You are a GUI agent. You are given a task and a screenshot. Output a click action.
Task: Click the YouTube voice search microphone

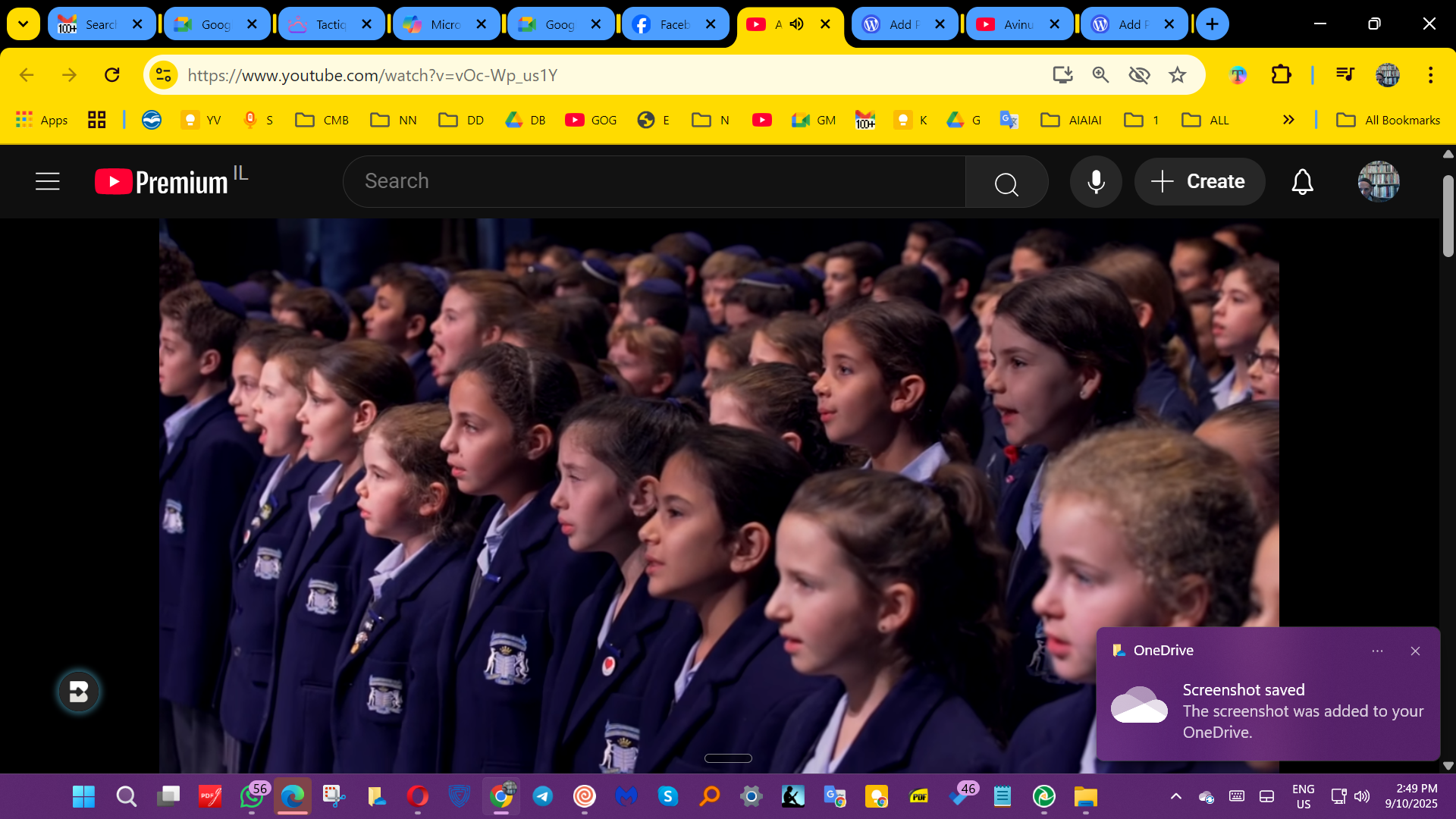(x=1096, y=182)
